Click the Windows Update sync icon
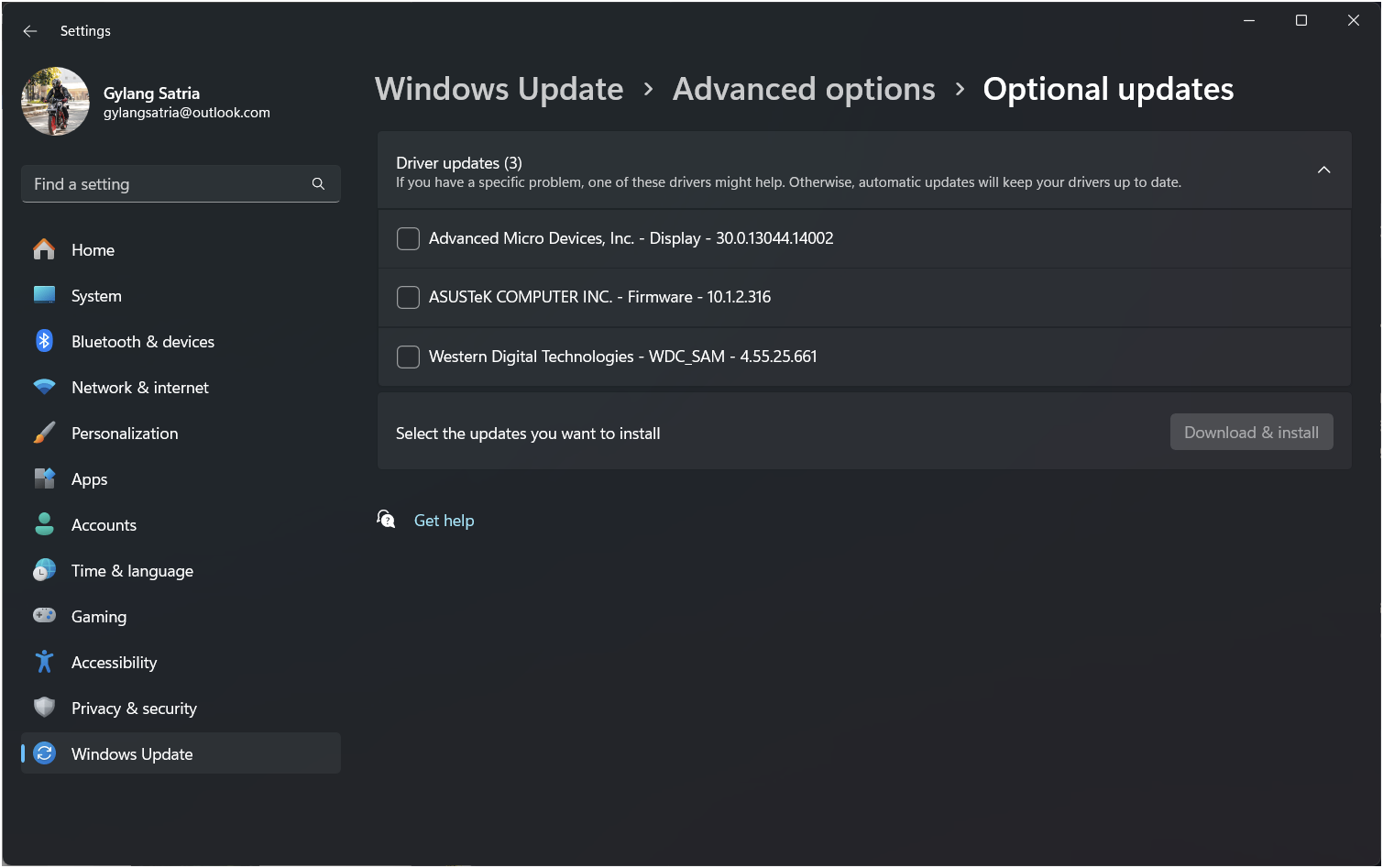1383x868 pixels. click(44, 753)
